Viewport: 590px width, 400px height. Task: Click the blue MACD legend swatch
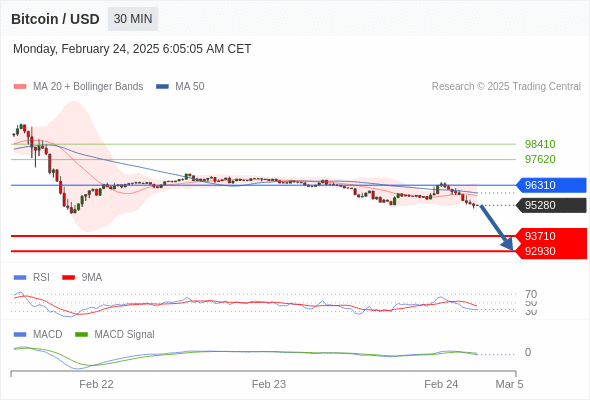(20, 334)
